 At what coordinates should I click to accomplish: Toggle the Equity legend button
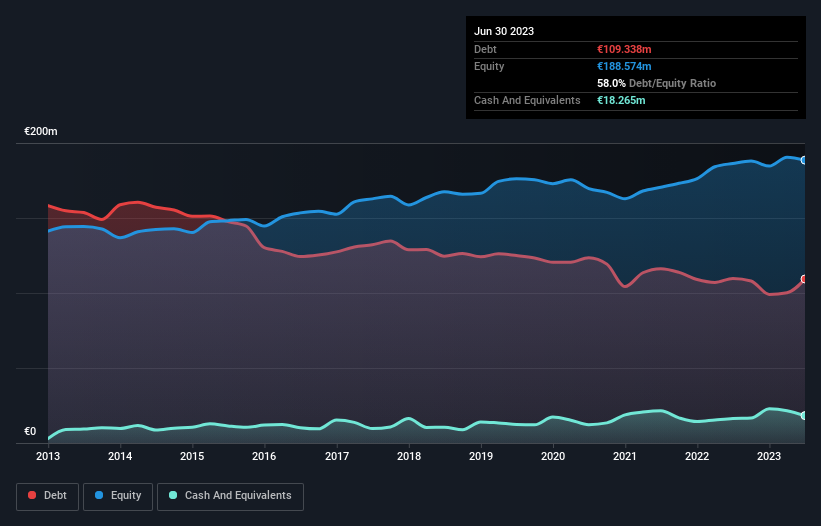click(x=118, y=496)
